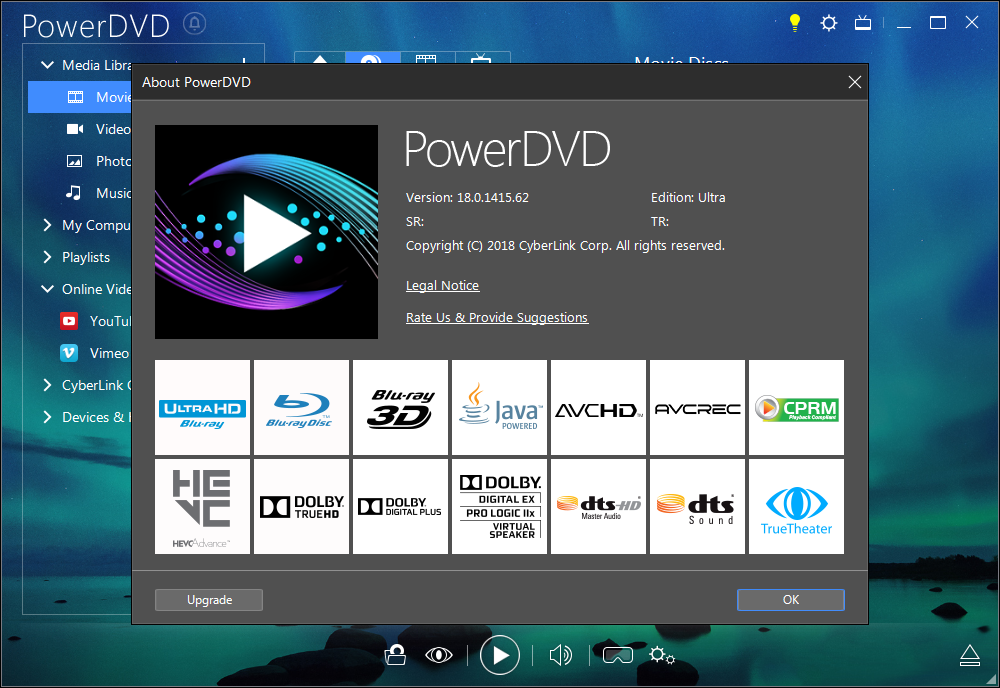Collapse the Media Library tree

click(x=47, y=65)
